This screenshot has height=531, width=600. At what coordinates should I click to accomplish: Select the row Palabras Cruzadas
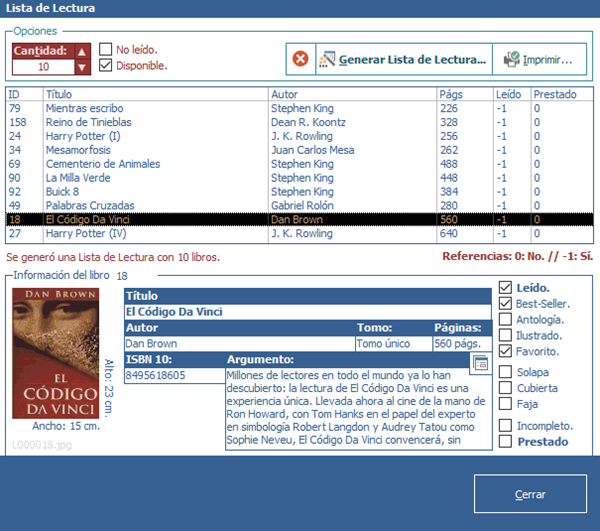[300, 205]
